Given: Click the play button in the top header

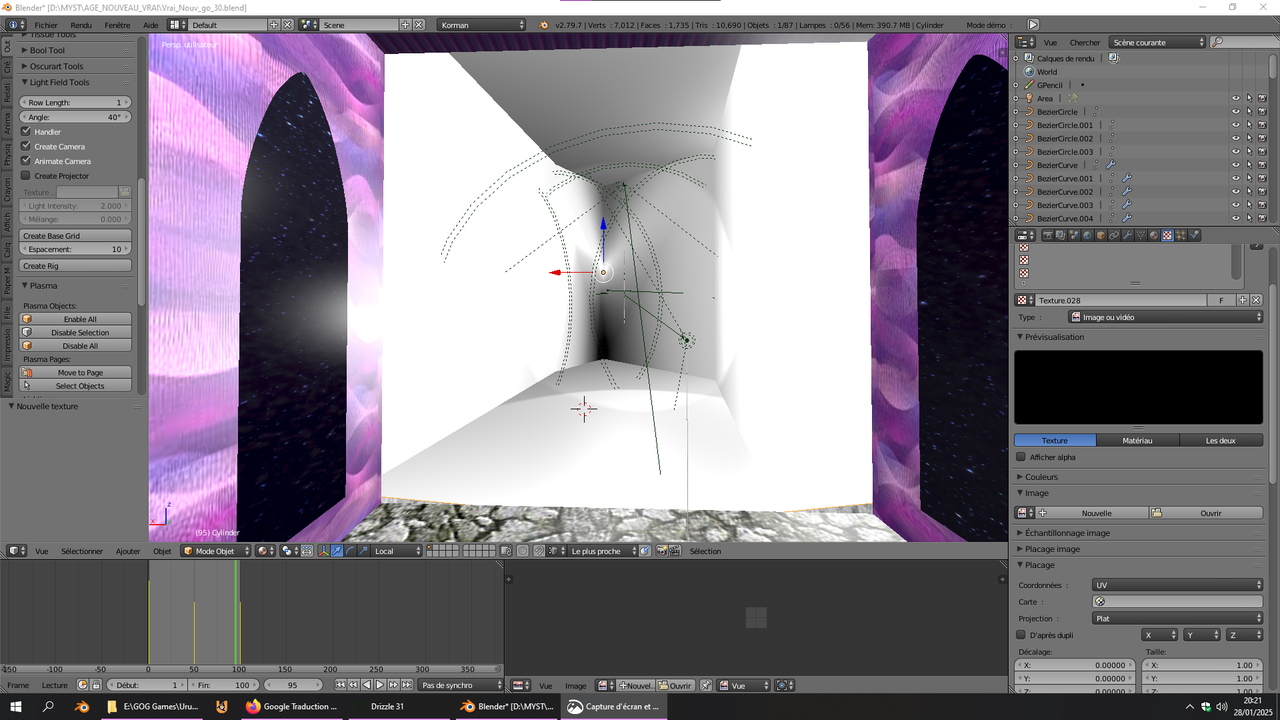Looking at the screenshot, I should click(1033, 24).
